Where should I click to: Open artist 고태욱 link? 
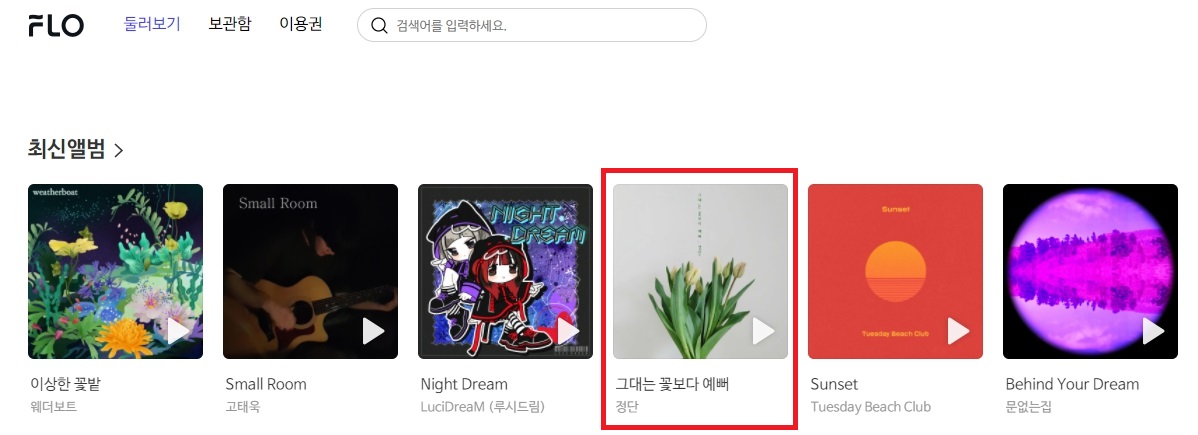coord(243,407)
